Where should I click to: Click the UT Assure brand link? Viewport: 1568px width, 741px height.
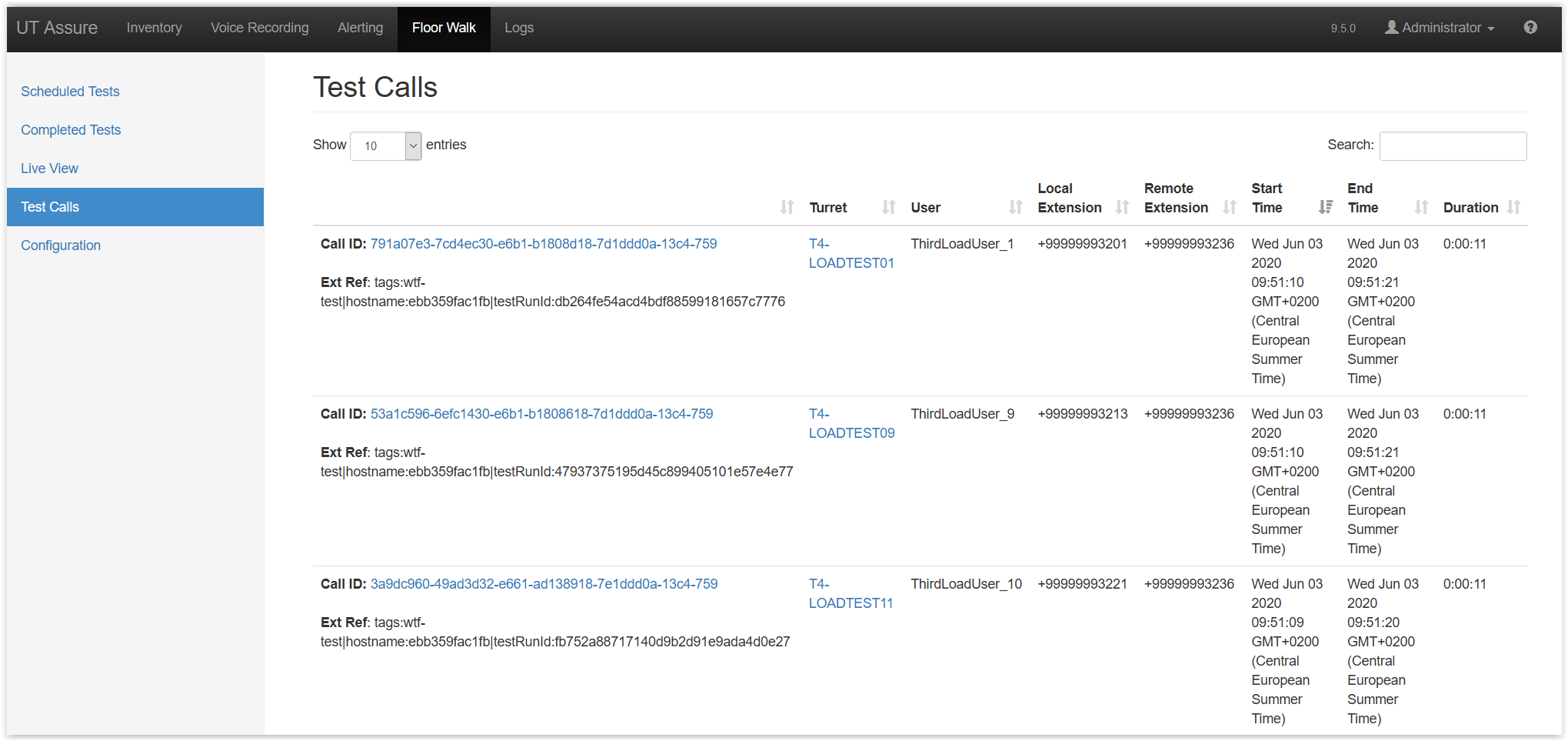(x=57, y=28)
